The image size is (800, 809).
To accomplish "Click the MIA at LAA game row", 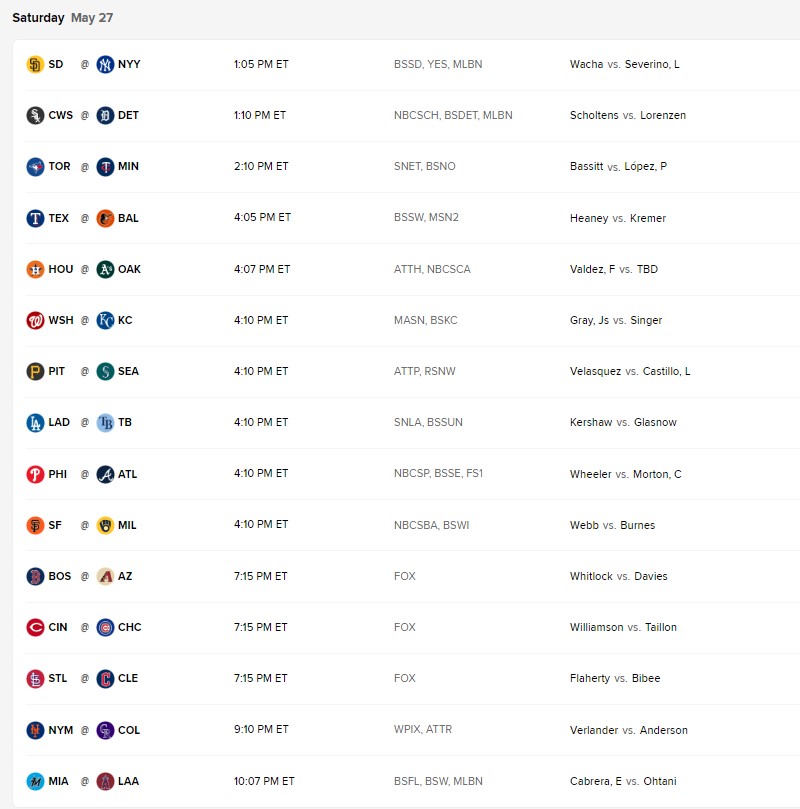I will [400, 781].
